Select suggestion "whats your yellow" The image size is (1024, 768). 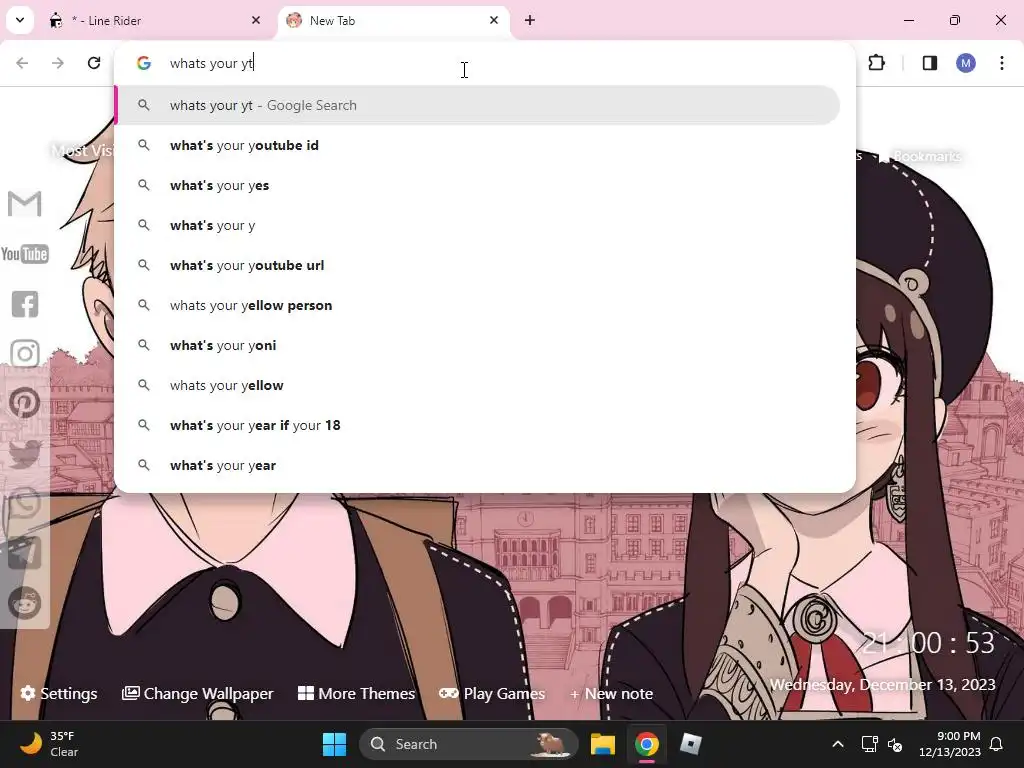477,385
